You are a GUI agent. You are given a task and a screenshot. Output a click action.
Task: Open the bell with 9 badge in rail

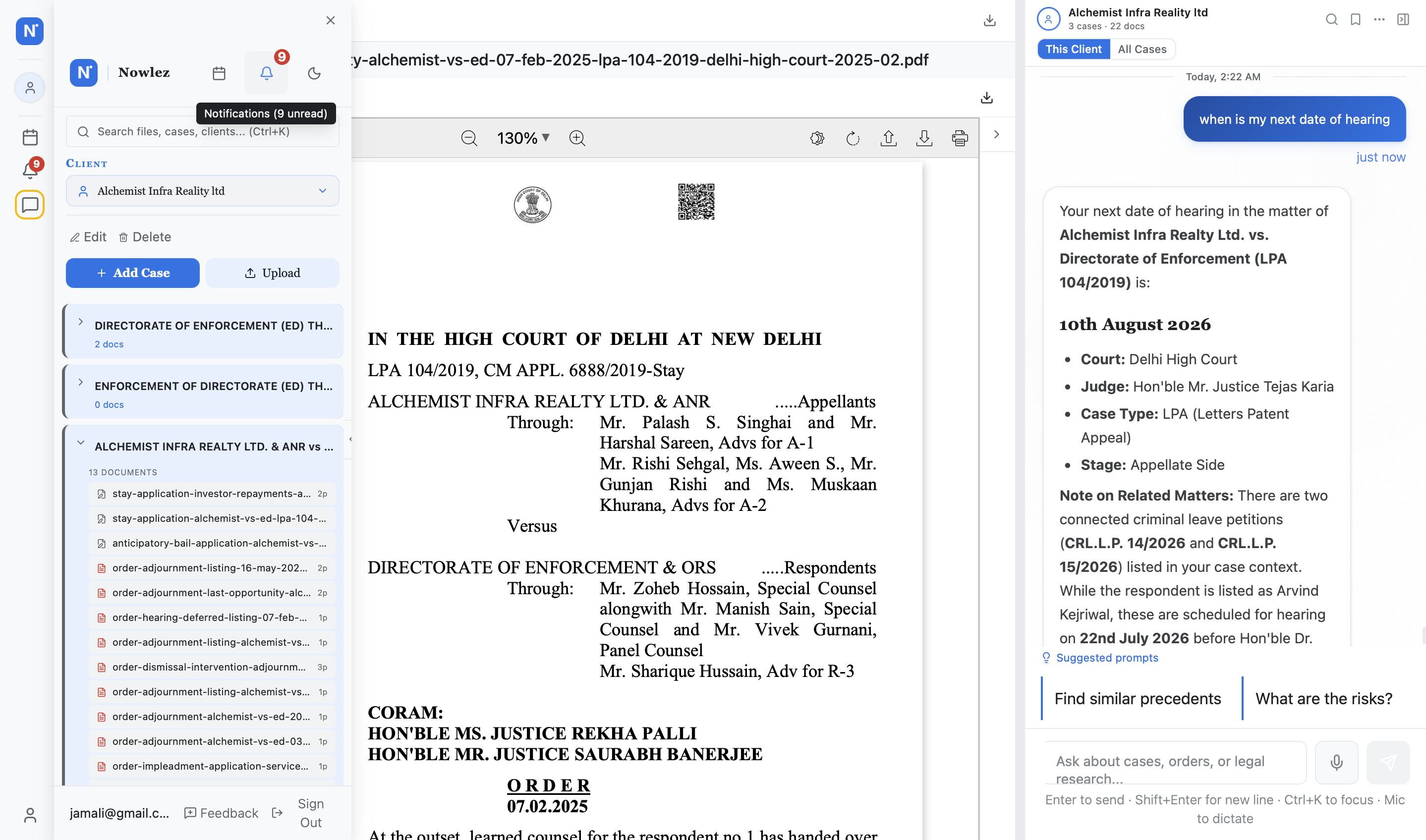click(30, 169)
